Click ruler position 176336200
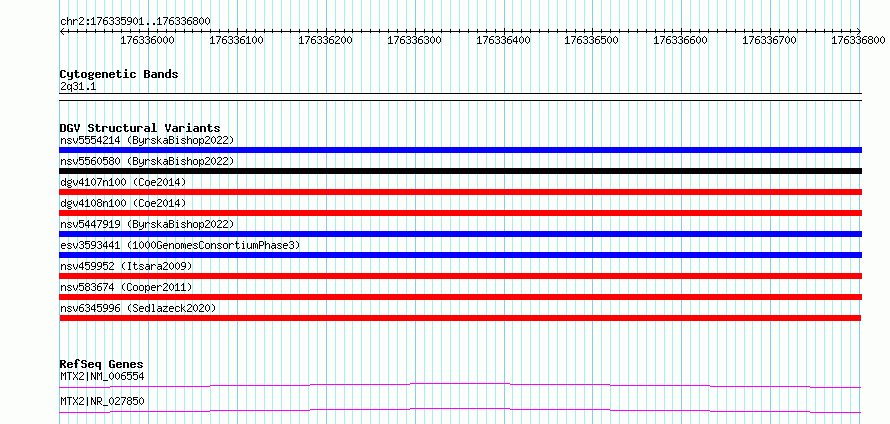Image resolution: width=890 pixels, height=424 pixels. pos(325,40)
